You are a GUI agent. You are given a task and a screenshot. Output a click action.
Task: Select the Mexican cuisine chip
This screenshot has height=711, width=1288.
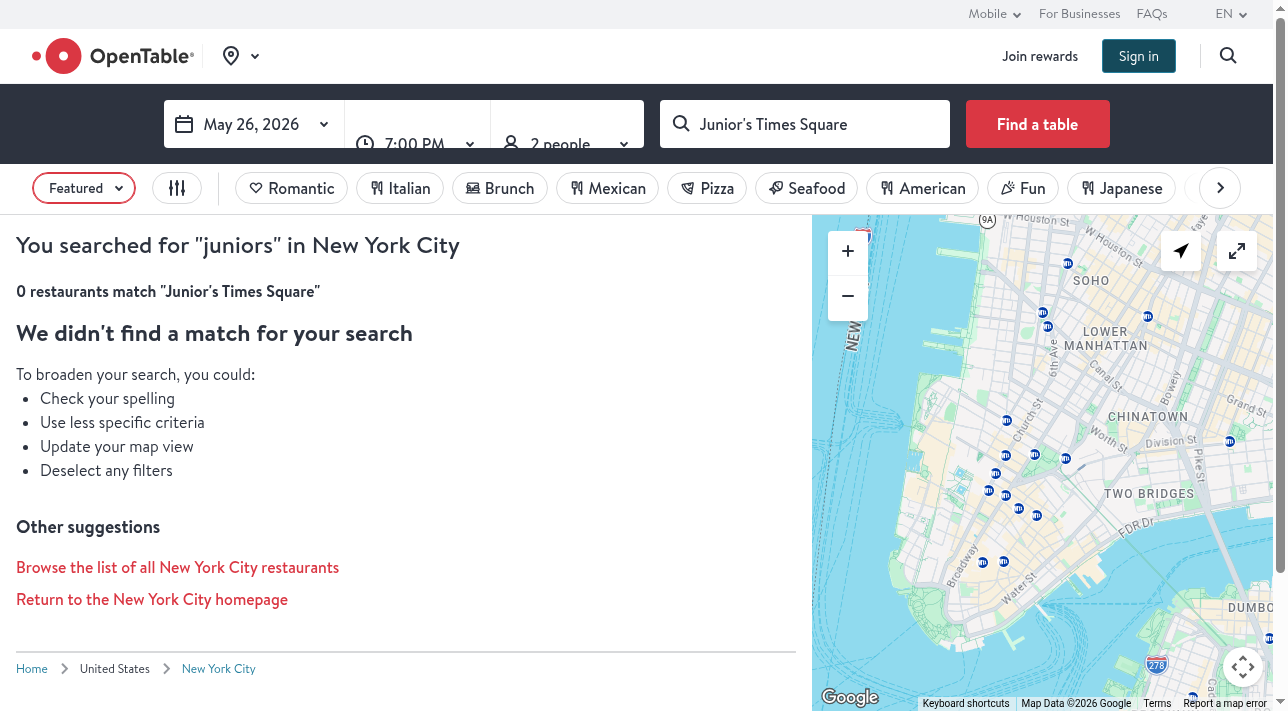pyautogui.click(x=608, y=188)
